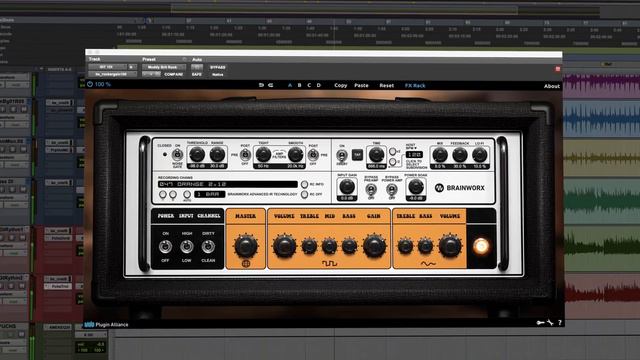Screen dimensions: 640x360
Task: Click the Brainworx logo
Action: click(460, 188)
